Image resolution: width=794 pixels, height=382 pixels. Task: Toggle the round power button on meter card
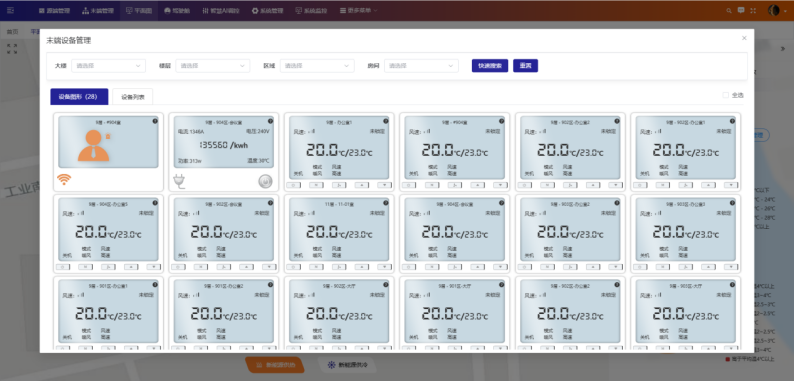[265, 181]
